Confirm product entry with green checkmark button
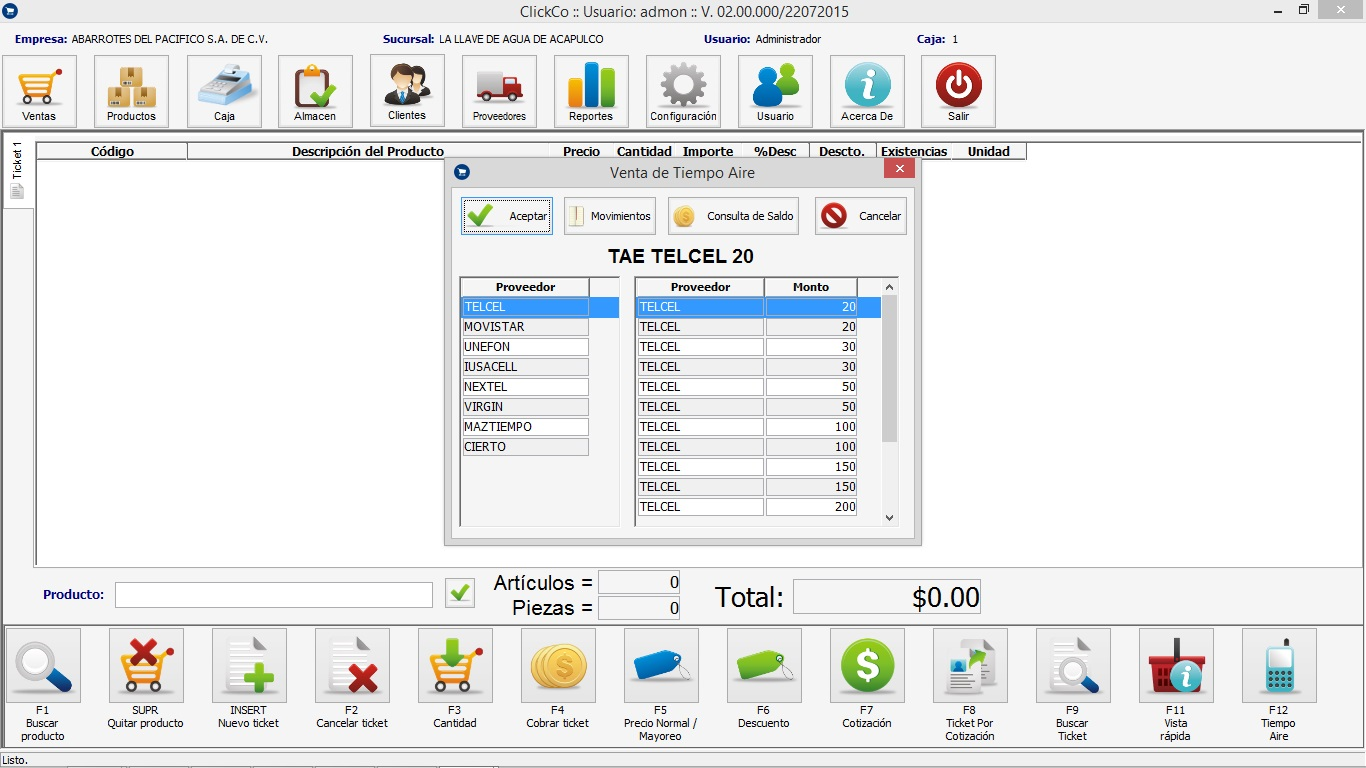1366x768 pixels. click(460, 593)
